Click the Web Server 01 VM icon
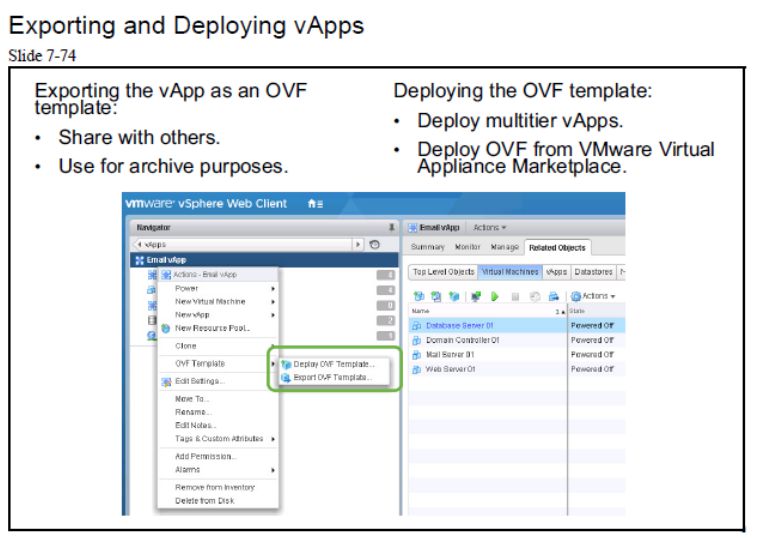 pyautogui.click(x=416, y=369)
